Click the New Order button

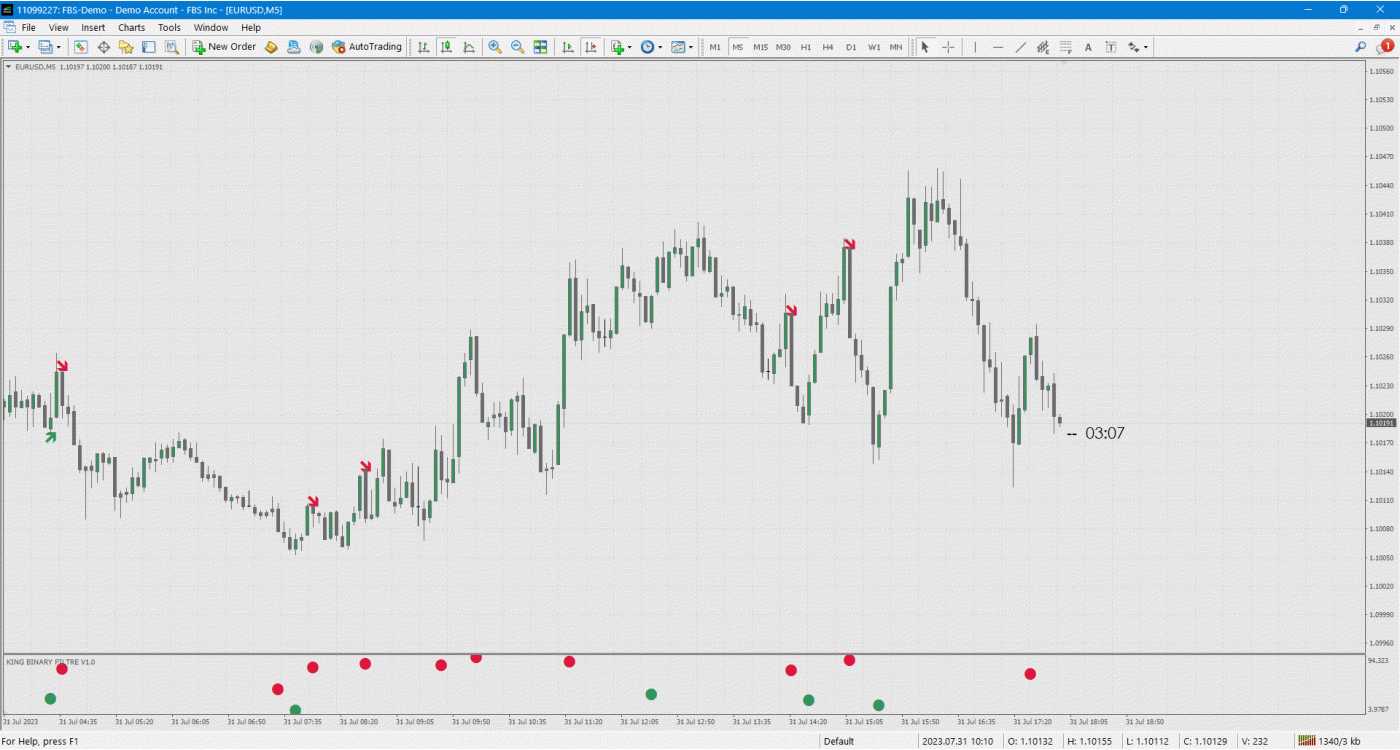[224, 47]
